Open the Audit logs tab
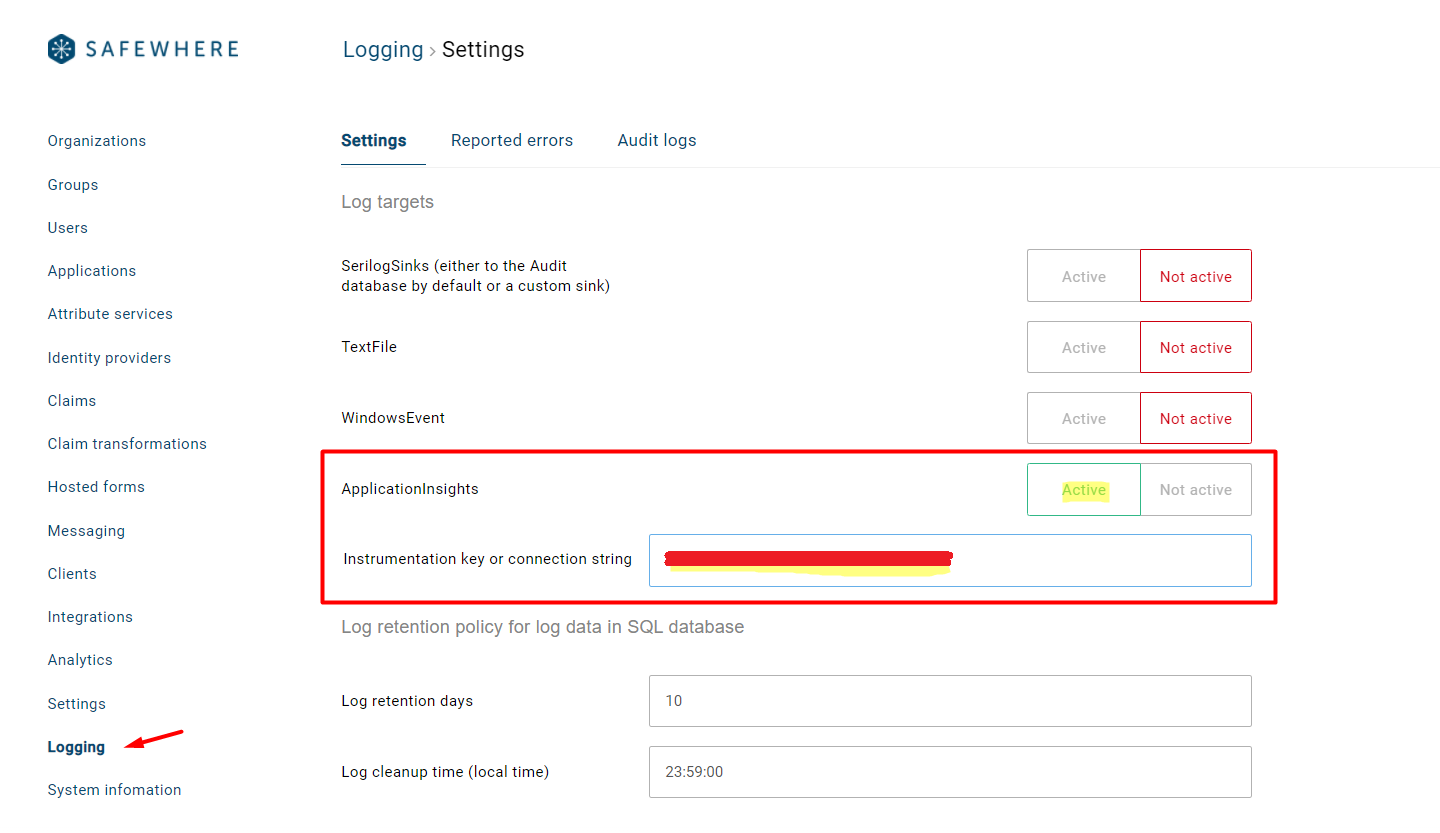 (656, 140)
